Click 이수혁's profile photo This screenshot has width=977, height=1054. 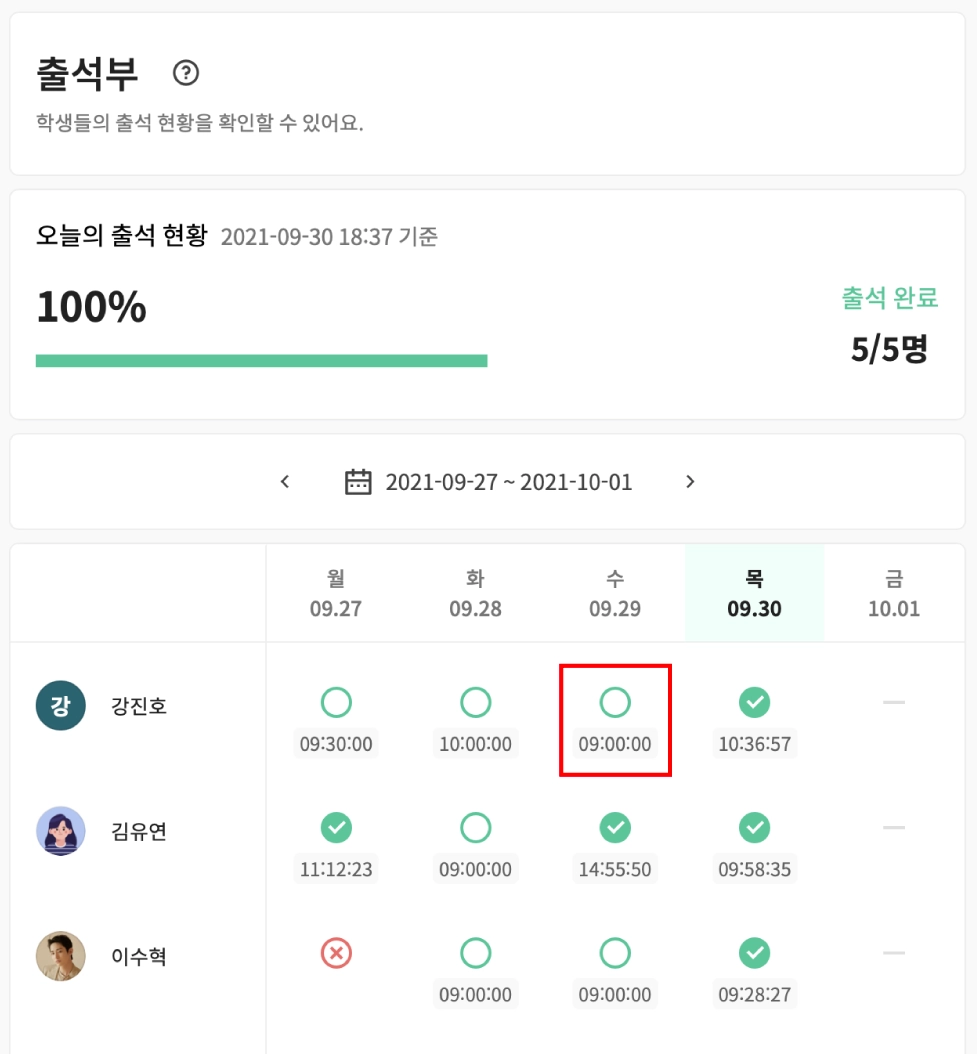(60, 956)
